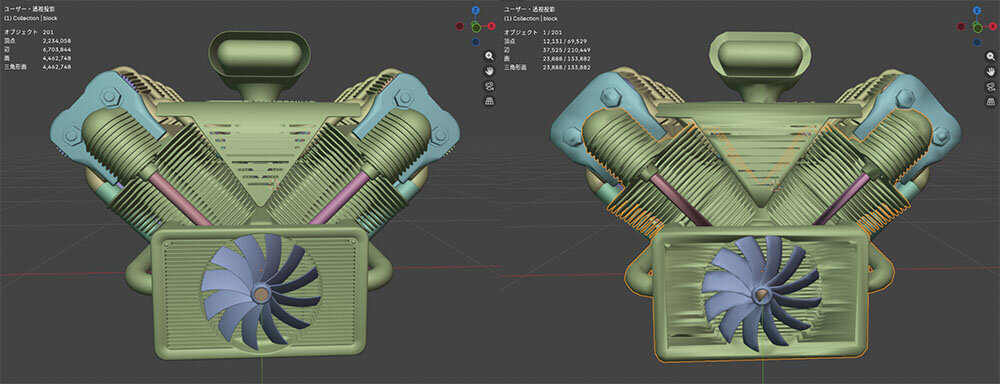Click the zoom magnifier icon in right viewport
Screen dimensions: 1000x384
point(990,56)
